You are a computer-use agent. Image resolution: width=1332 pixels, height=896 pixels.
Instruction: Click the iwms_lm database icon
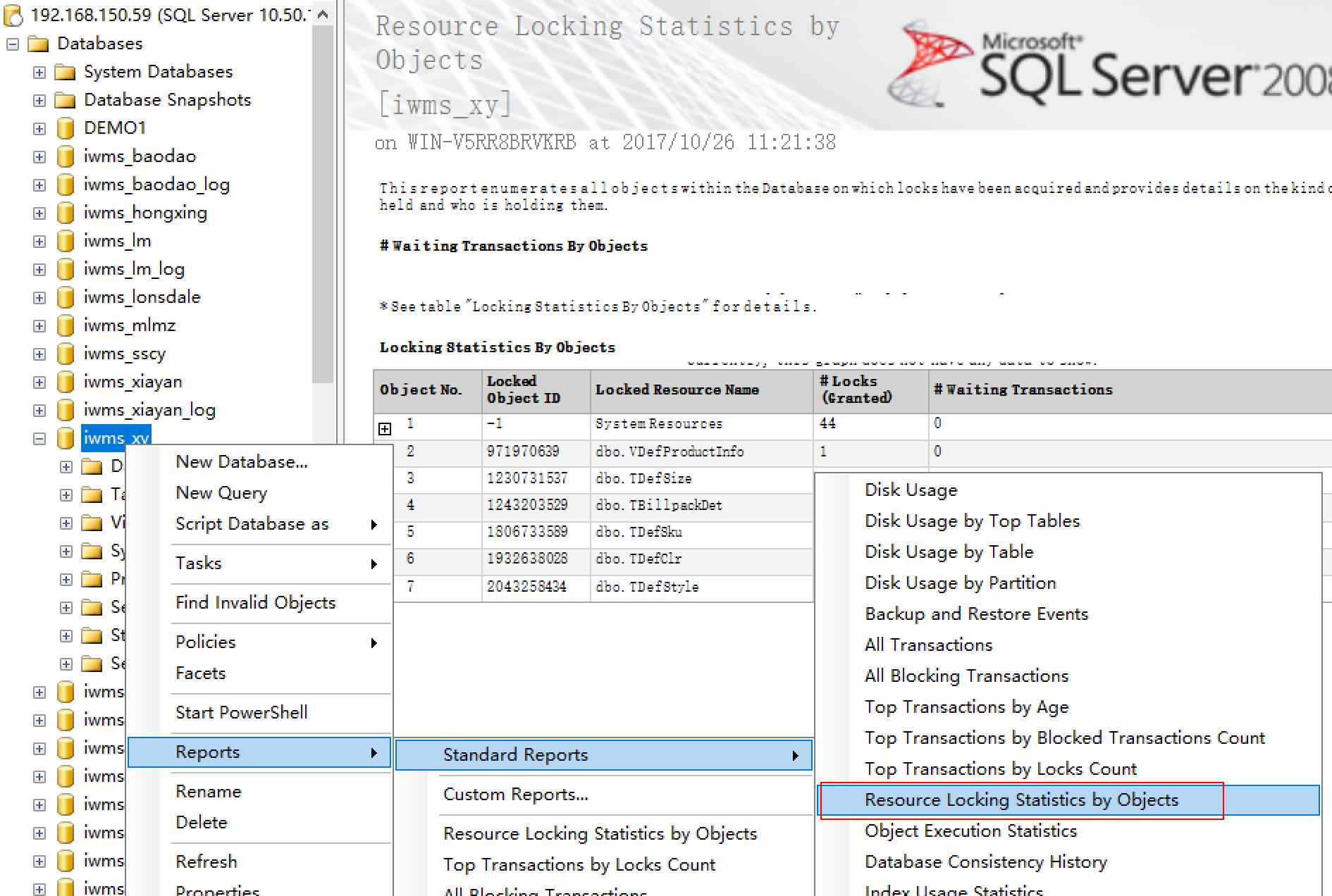(x=66, y=241)
